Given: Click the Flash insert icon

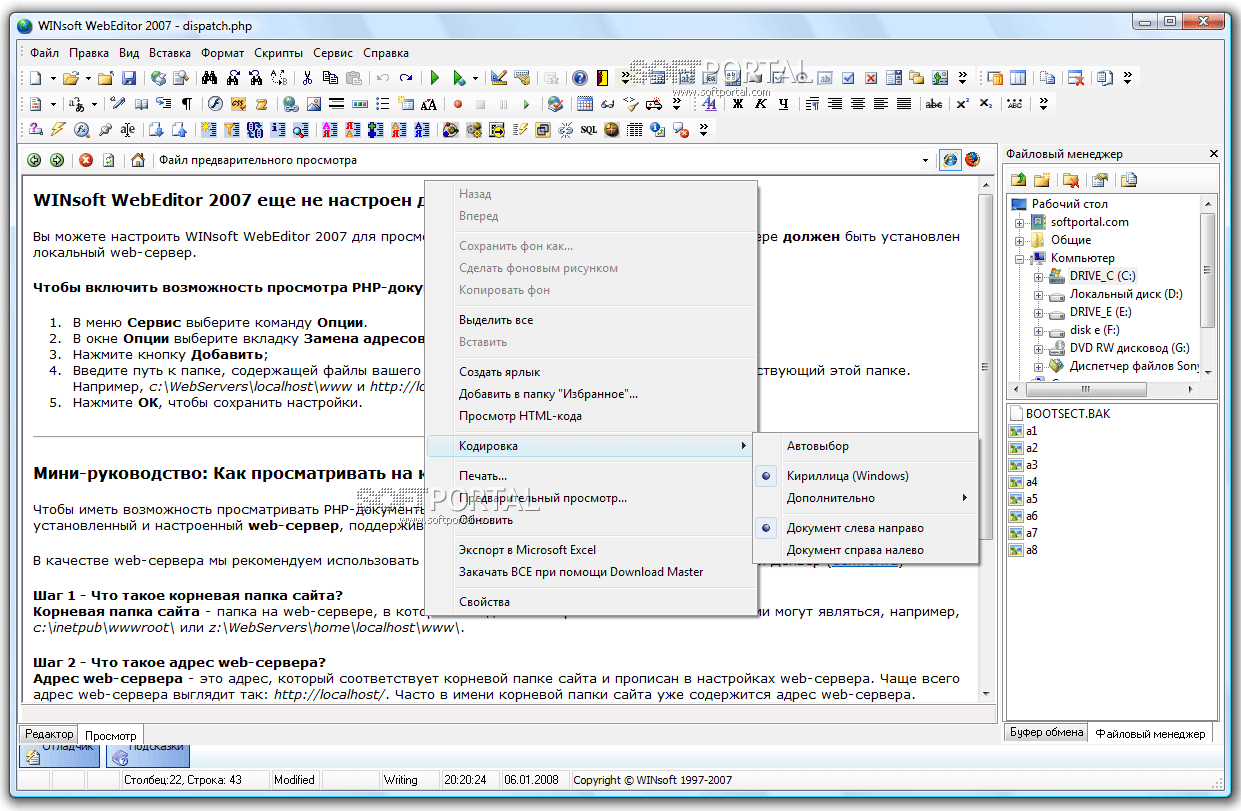Looking at the screenshot, I should click(x=215, y=104).
